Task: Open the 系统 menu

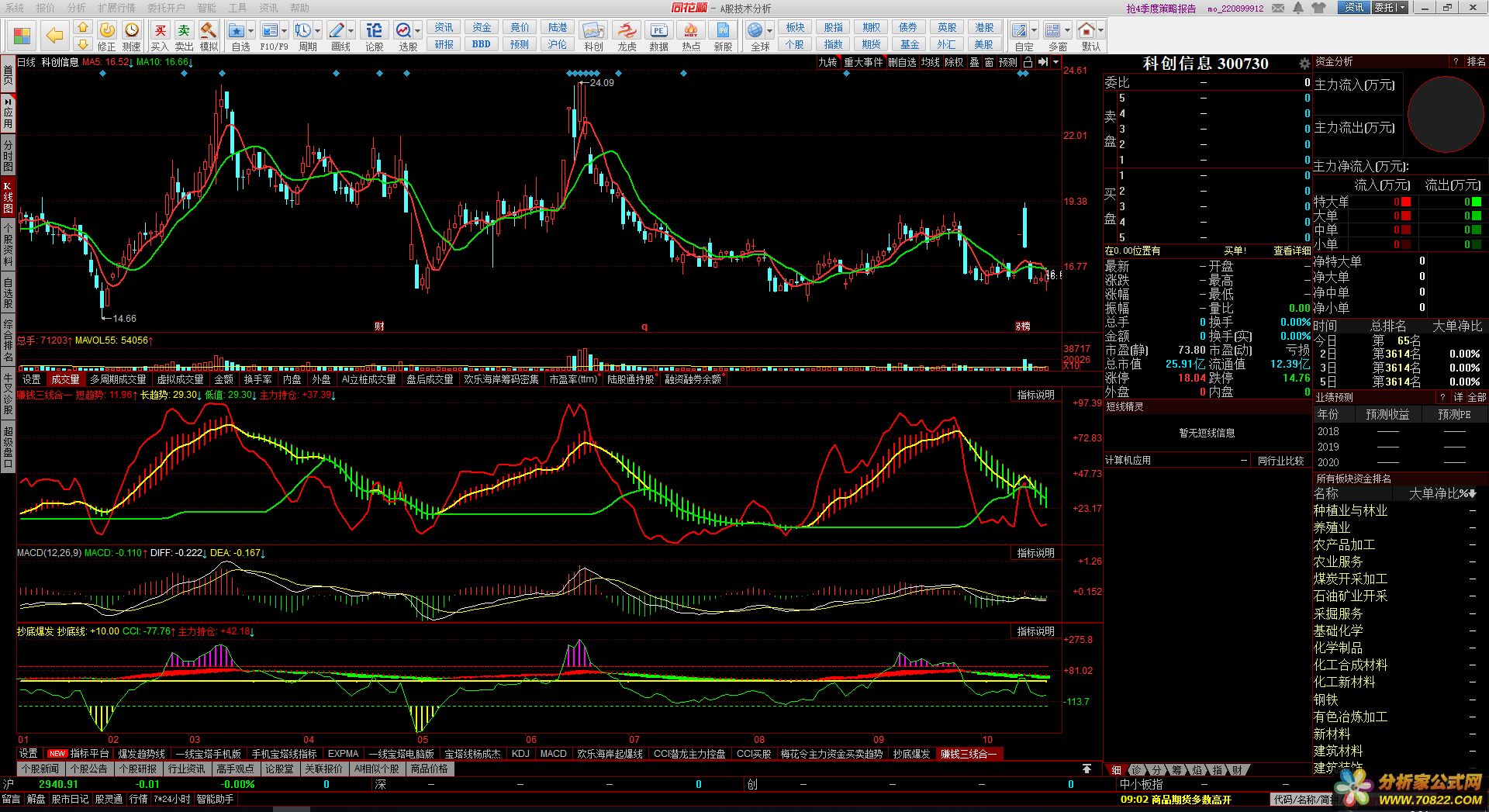Action: tap(15, 8)
